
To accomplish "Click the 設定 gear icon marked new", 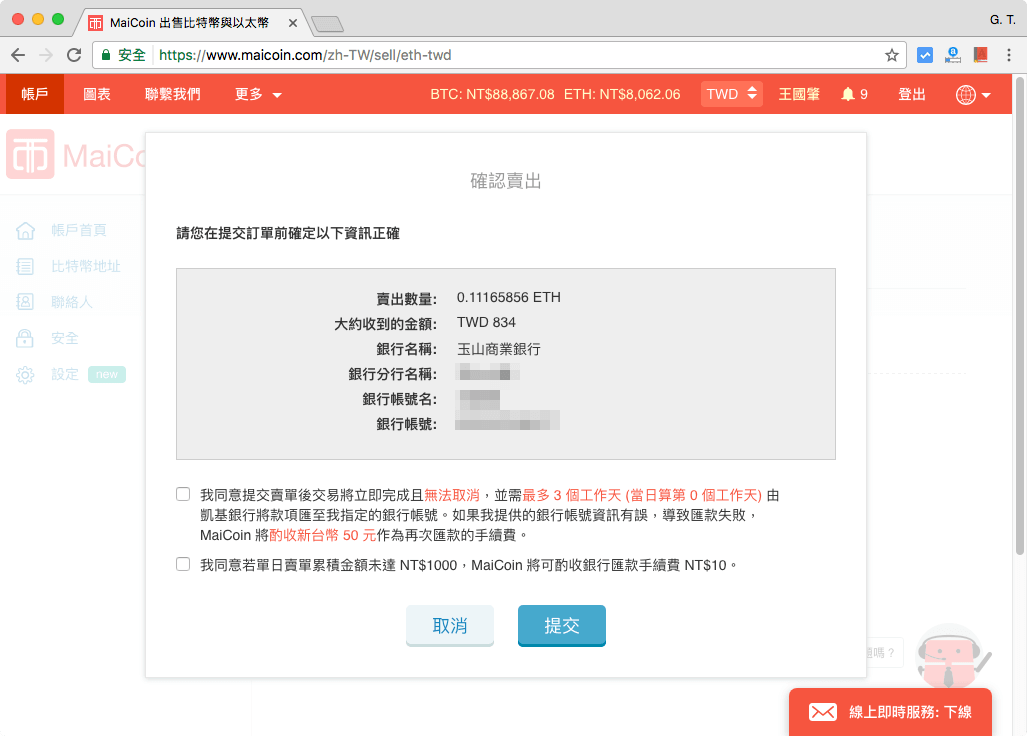I will 26,373.
